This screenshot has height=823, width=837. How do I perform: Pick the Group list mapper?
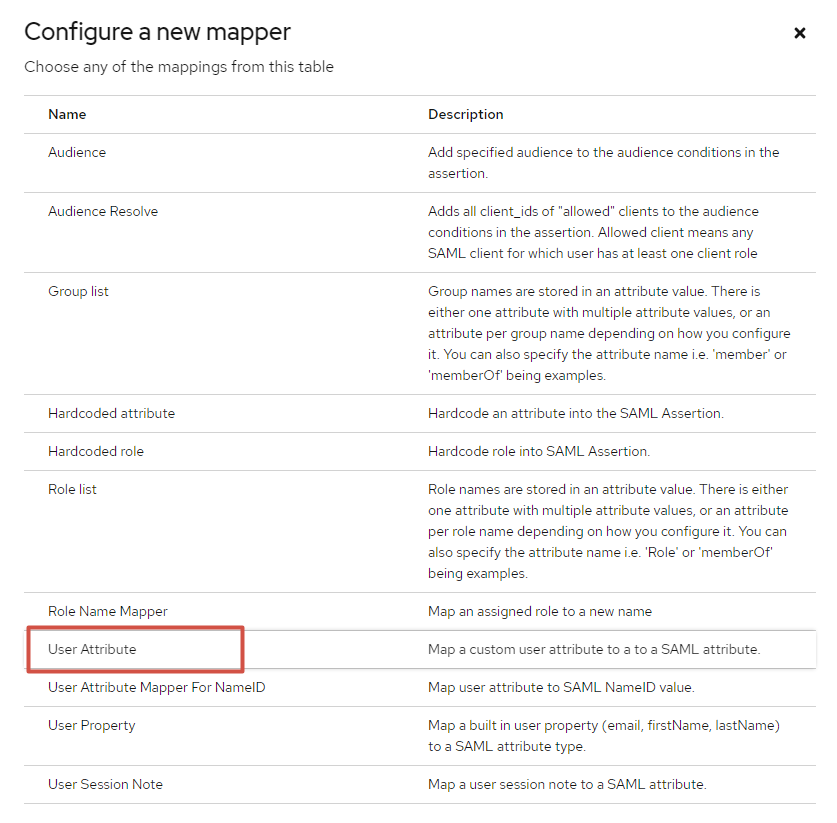pyautogui.click(x=79, y=291)
